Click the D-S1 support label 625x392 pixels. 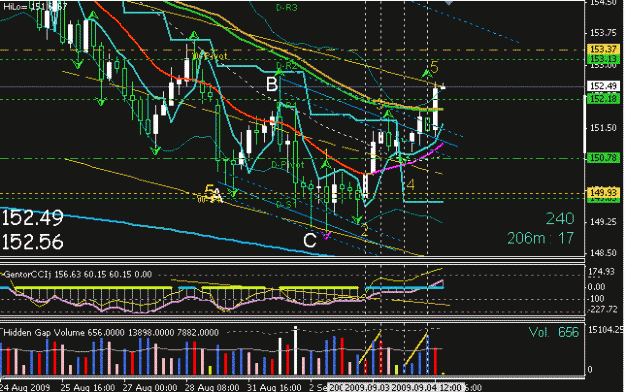coord(286,204)
